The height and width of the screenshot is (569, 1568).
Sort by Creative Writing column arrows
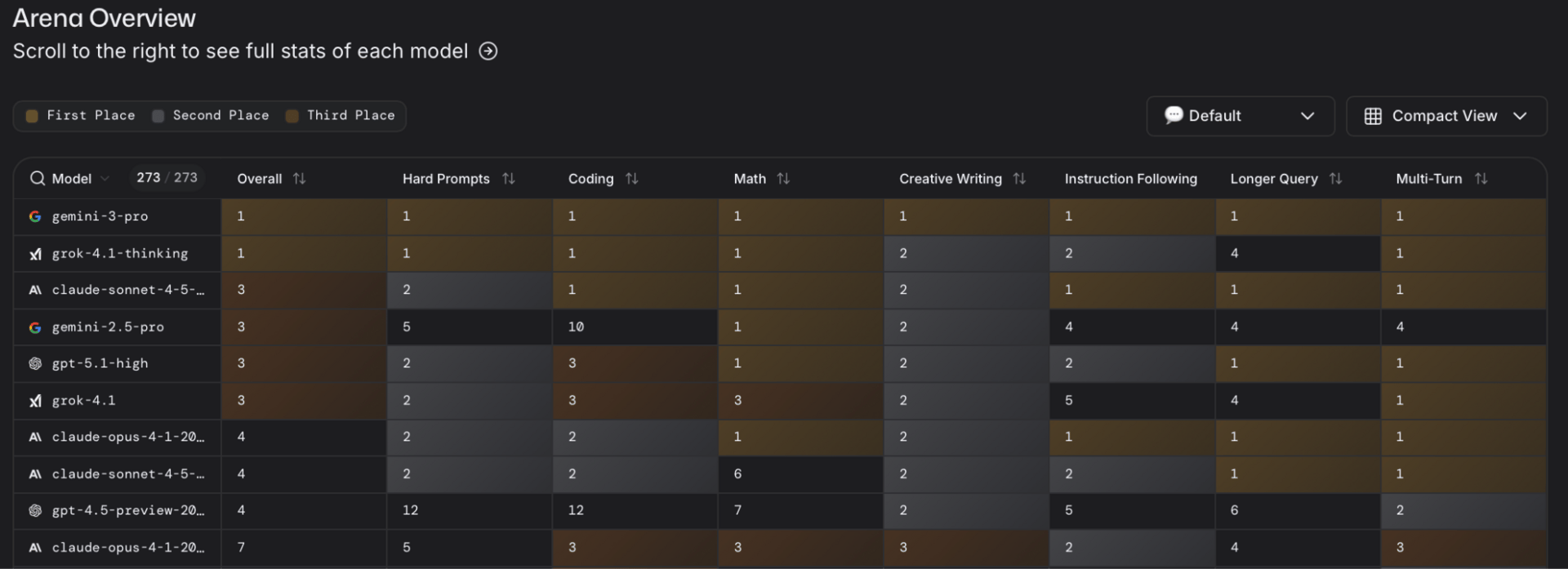click(1019, 179)
